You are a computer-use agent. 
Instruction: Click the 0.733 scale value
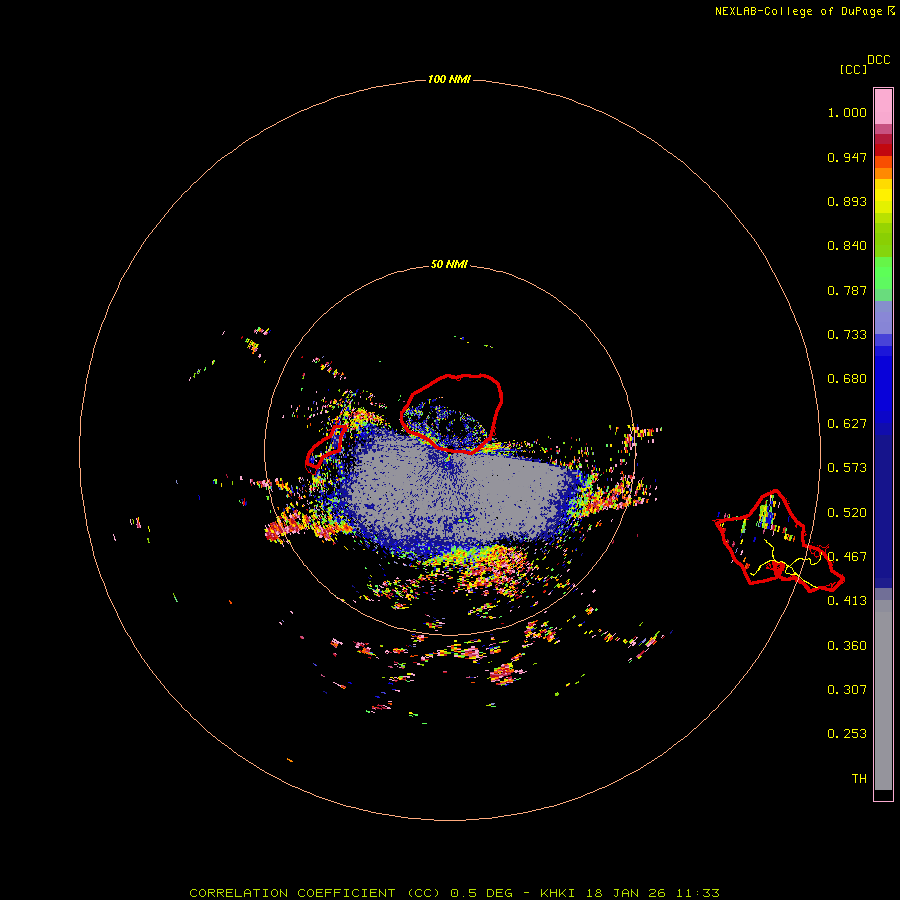point(847,335)
